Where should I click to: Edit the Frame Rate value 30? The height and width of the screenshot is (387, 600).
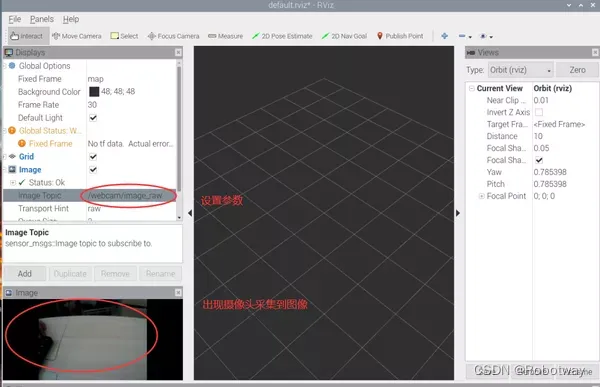tap(92, 105)
